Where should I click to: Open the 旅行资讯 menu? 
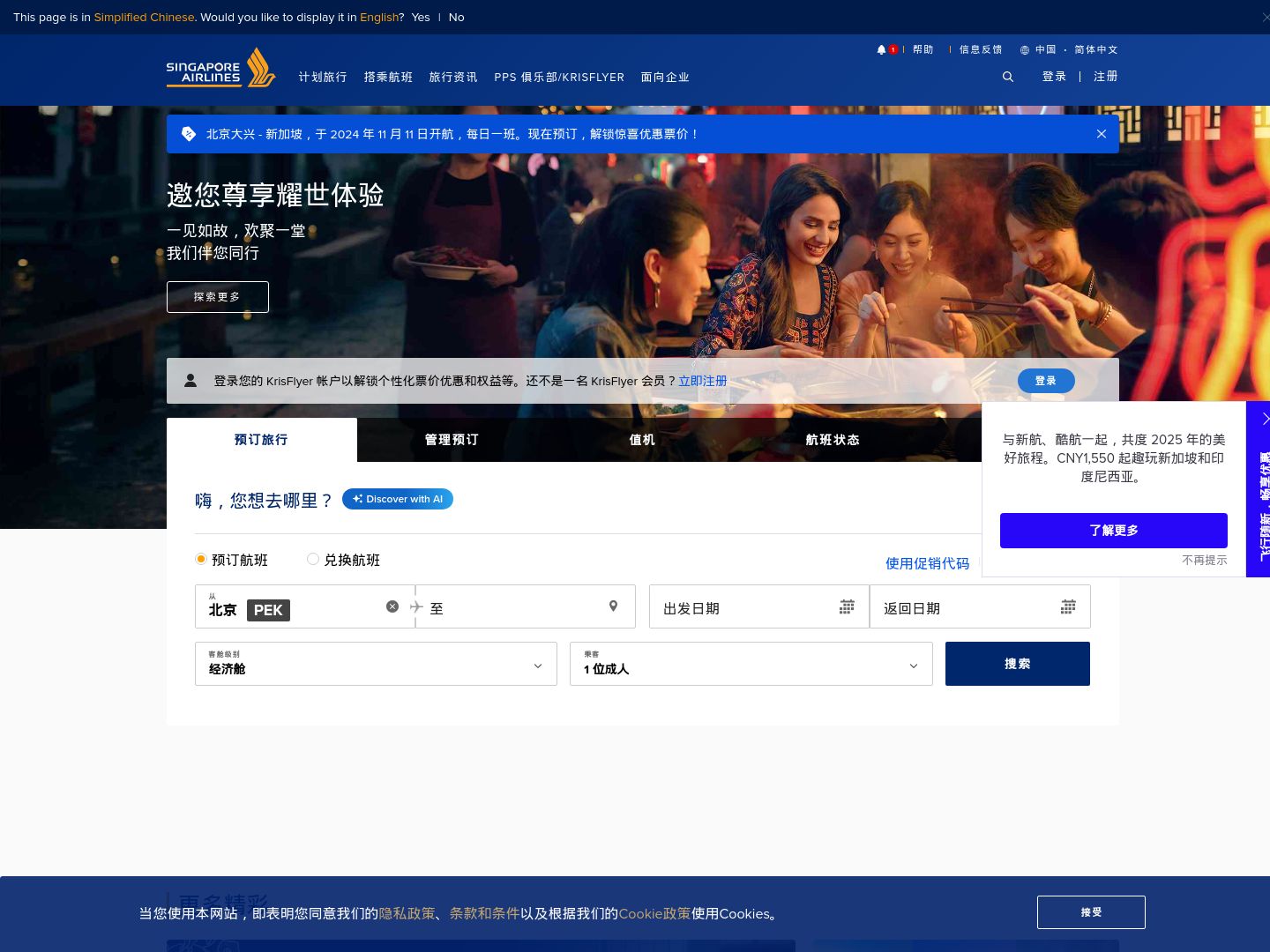click(453, 78)
